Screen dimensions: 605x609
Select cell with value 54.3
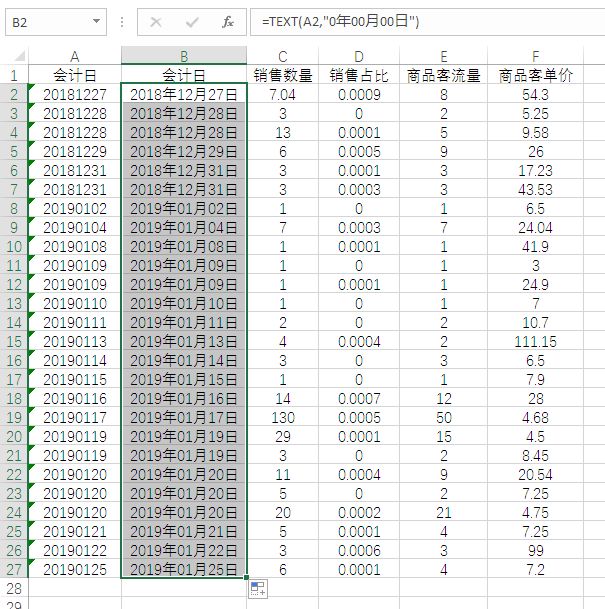[x=535, y=94]
